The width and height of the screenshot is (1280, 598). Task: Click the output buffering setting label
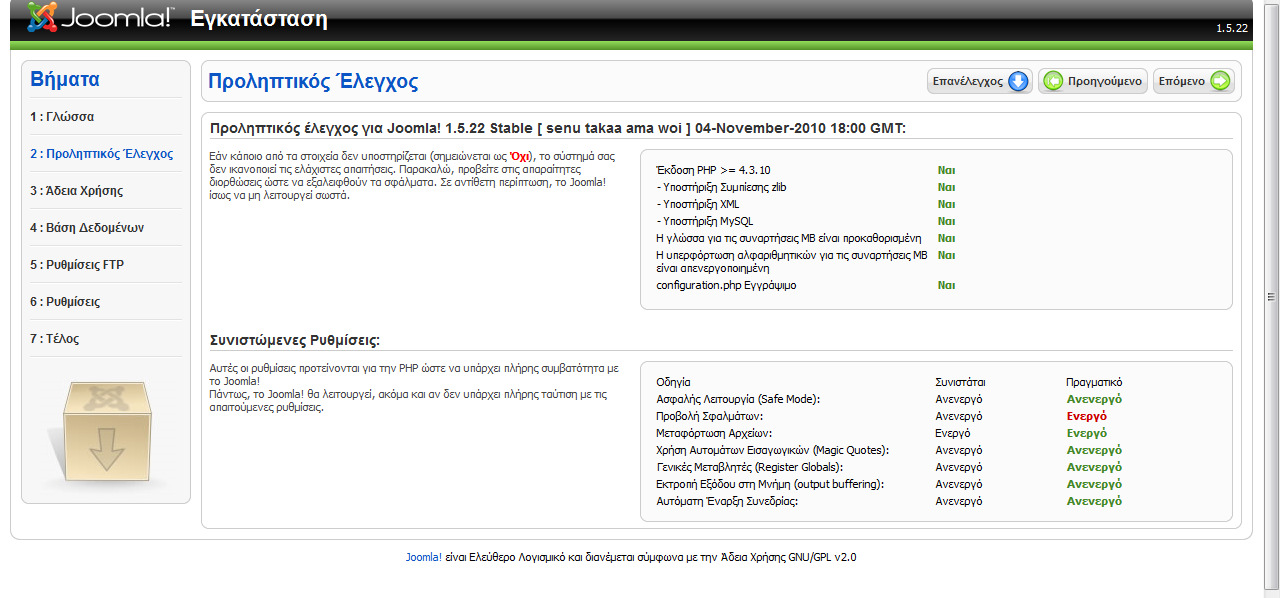[770, 484]
